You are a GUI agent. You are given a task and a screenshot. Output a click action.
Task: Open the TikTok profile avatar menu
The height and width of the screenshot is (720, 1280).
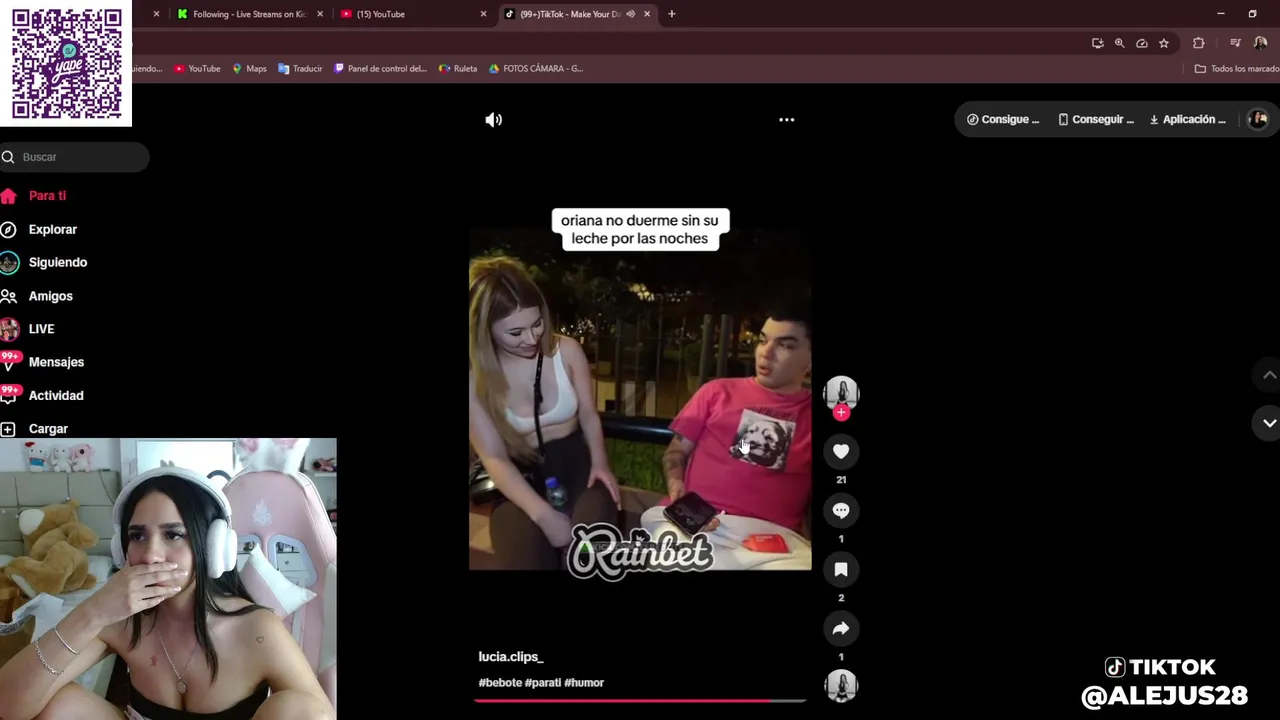click(1258, 120)
